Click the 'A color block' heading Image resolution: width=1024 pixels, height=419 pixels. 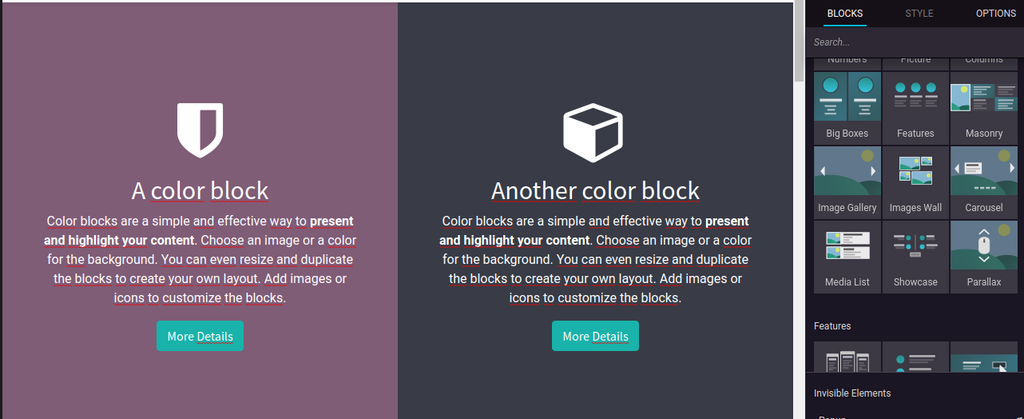tap(200, 190)
